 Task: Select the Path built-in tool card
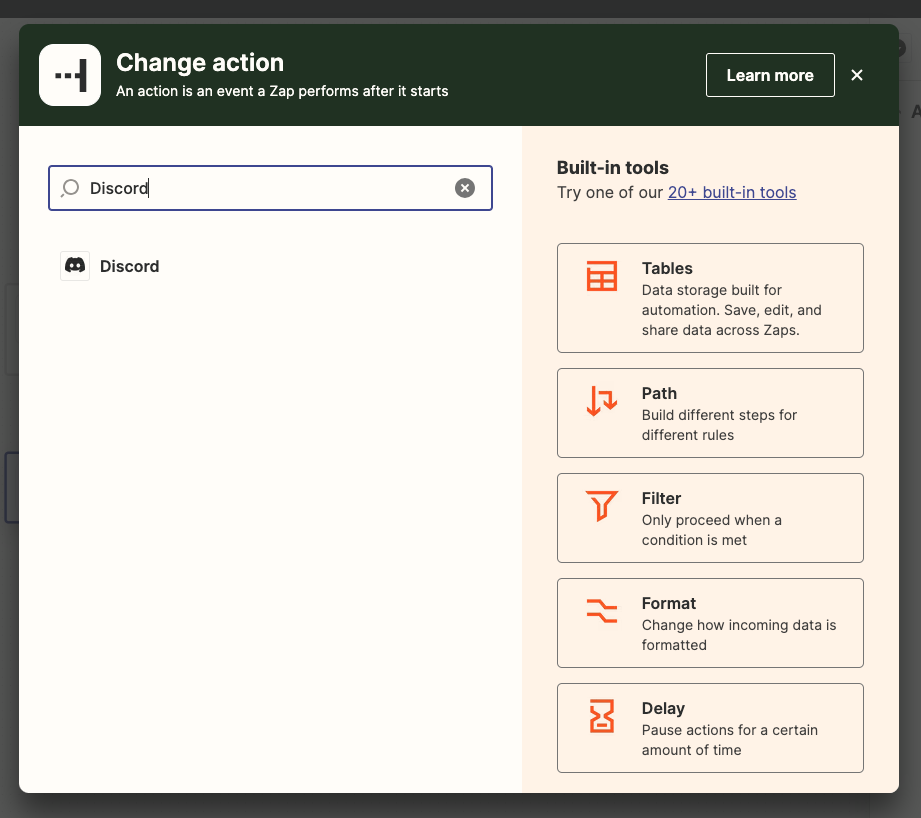tap(710, 413)
